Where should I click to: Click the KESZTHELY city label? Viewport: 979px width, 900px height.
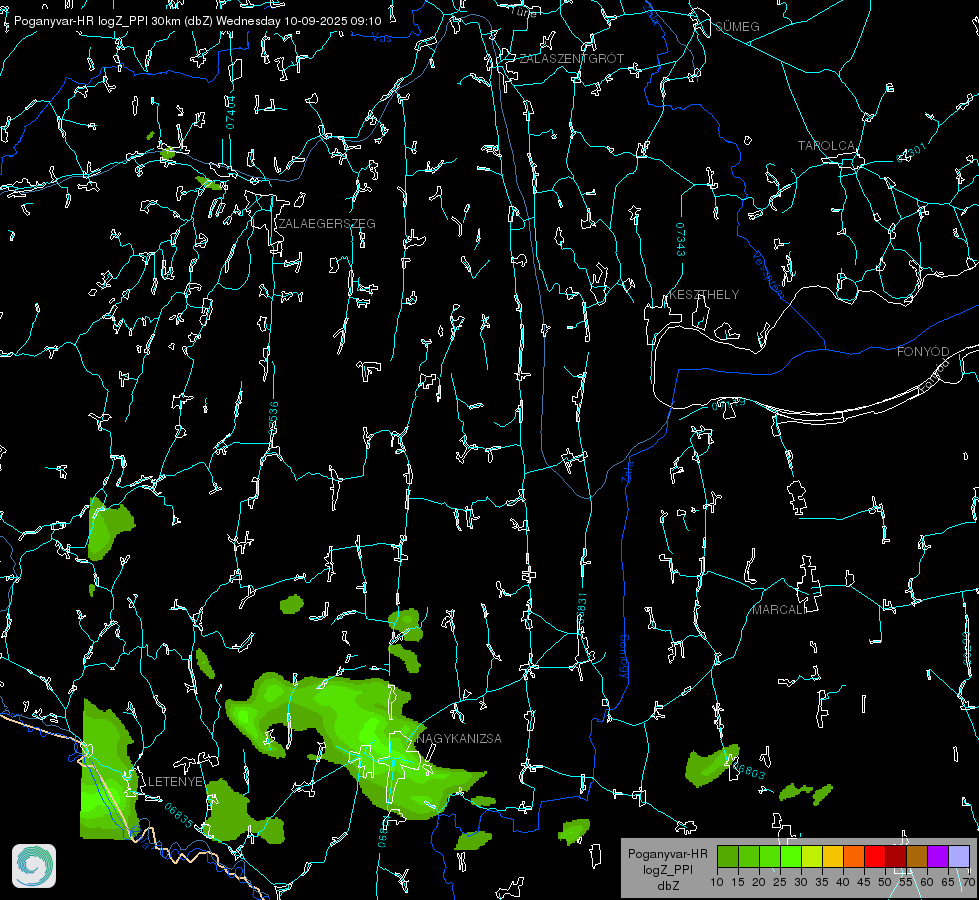(704, 295)
